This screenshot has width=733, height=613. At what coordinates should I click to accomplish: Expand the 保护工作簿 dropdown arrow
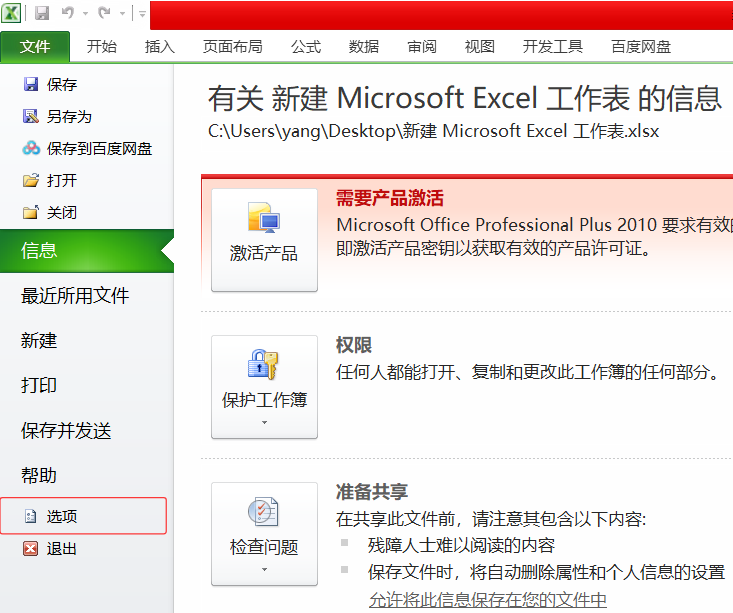(264, 422)
